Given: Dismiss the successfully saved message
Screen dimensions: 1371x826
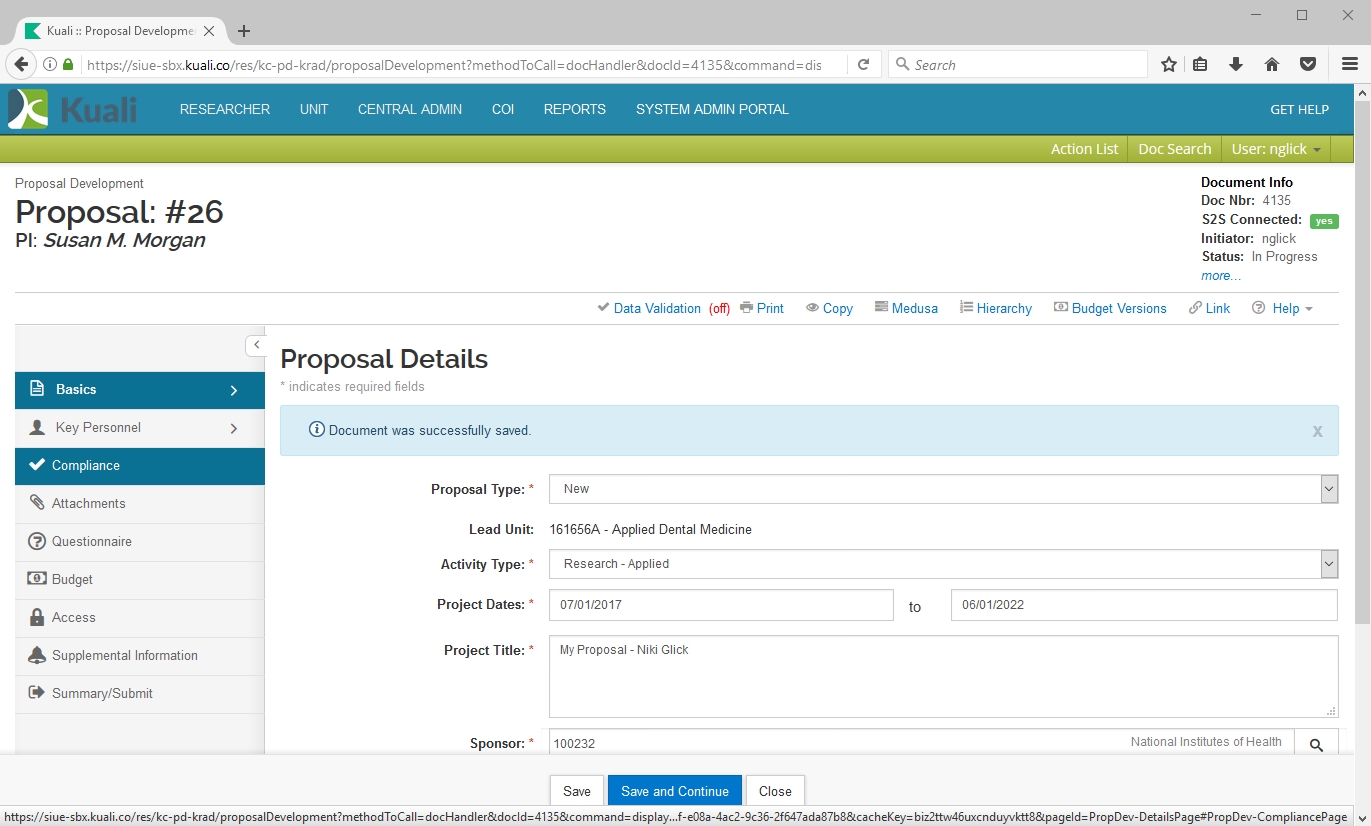Looking at the screenshot, I should coord(1317,431).
